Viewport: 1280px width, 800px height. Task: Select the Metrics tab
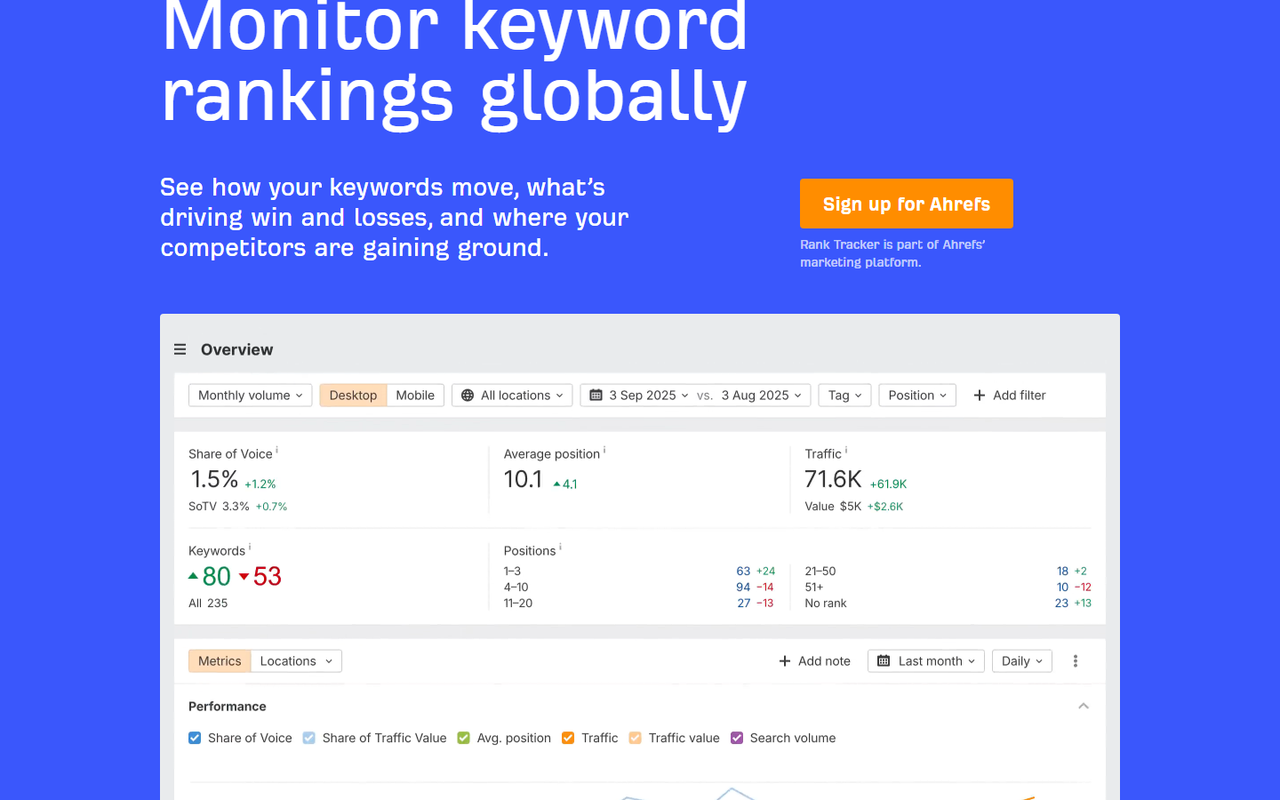pyautogui.click(x=219, y=661)
